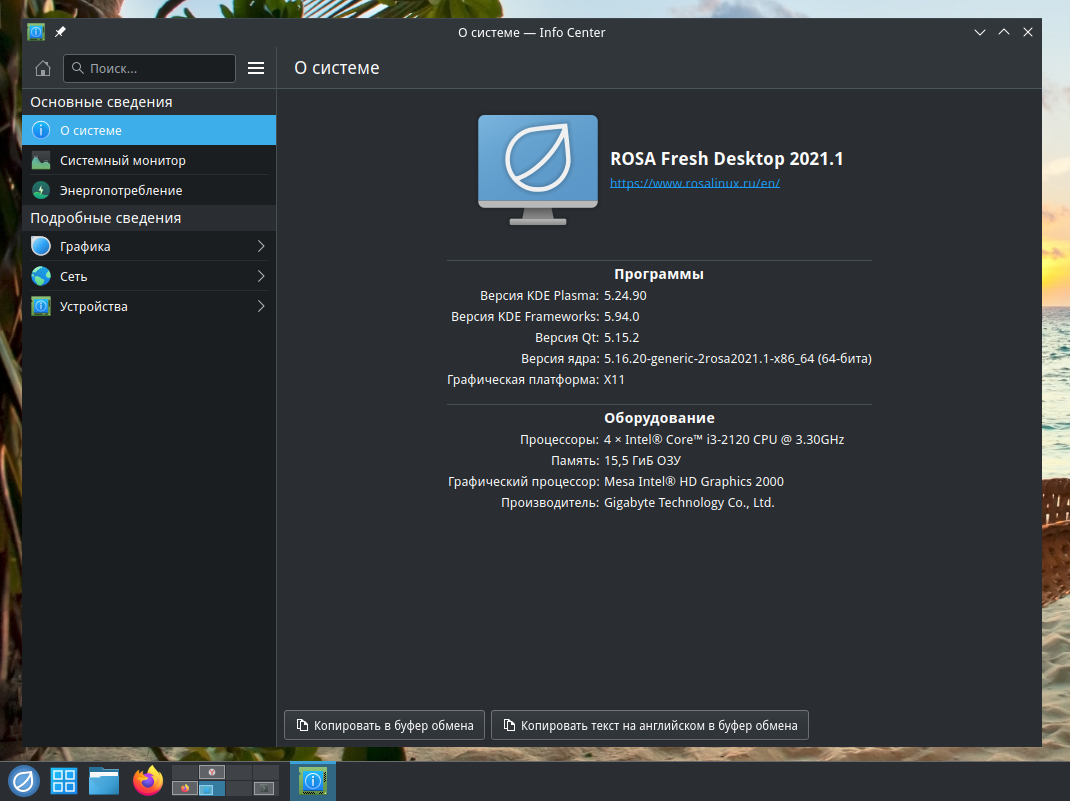Click the blue four-square grid taskbar icon
Image resolution: width=1070 pixels, height=801 pixels.
64,781
